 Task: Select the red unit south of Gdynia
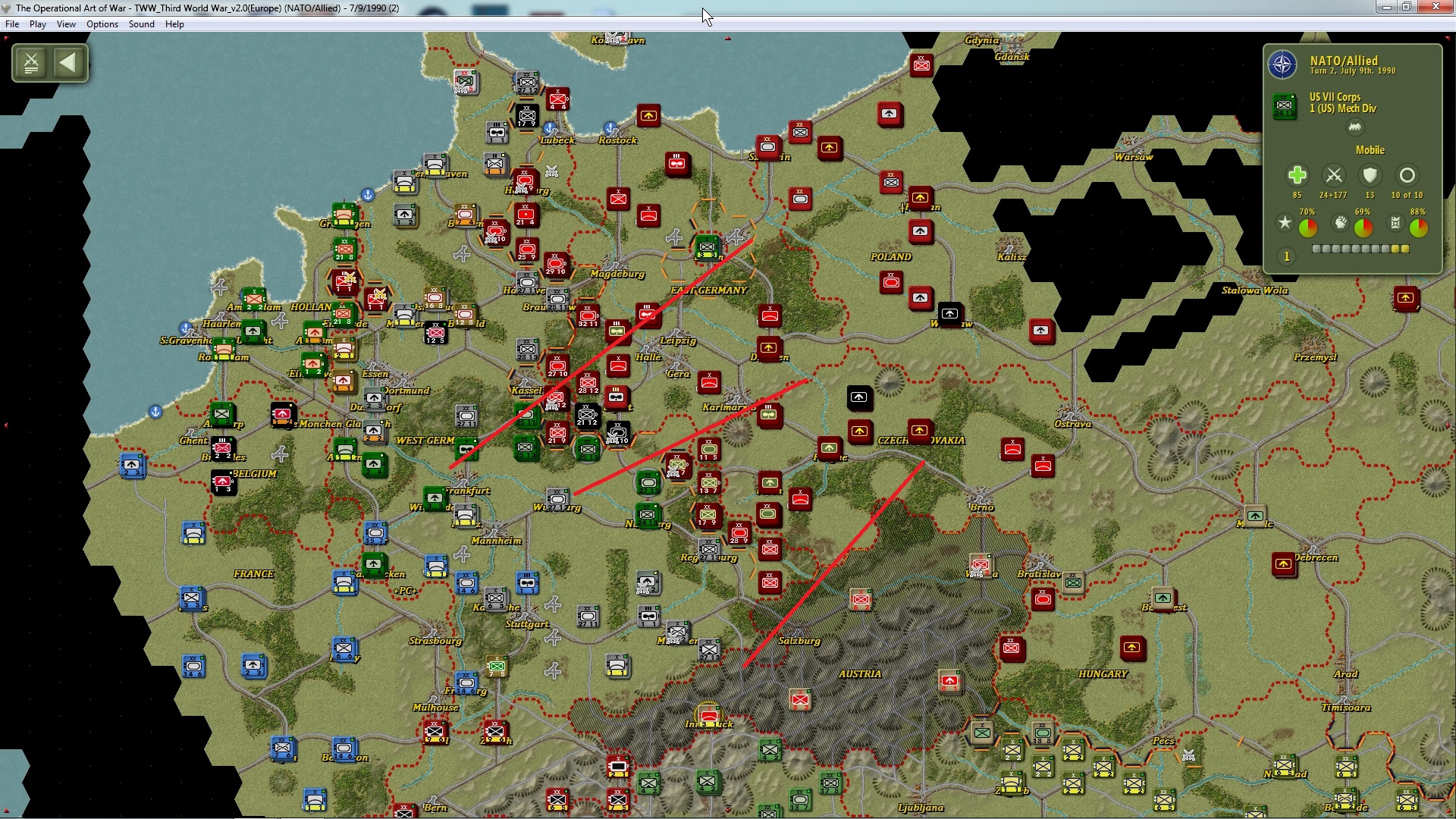click(921, 65)
